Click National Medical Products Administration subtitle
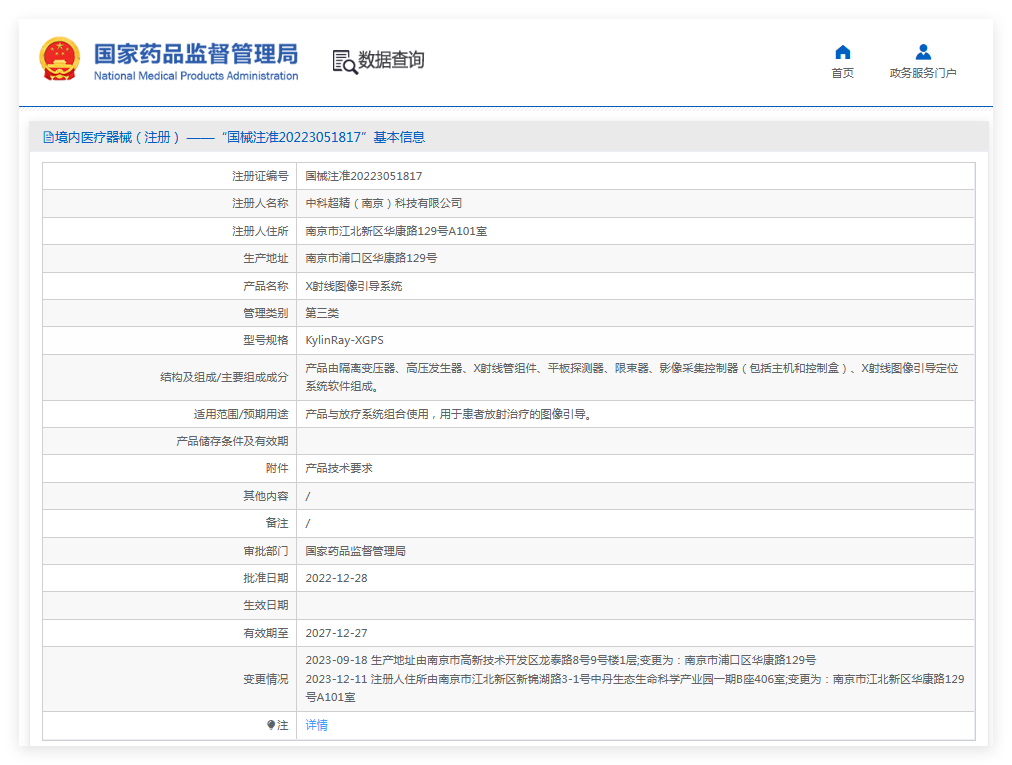The width and height of the screenshot is (1012, 765). [196, 76]
